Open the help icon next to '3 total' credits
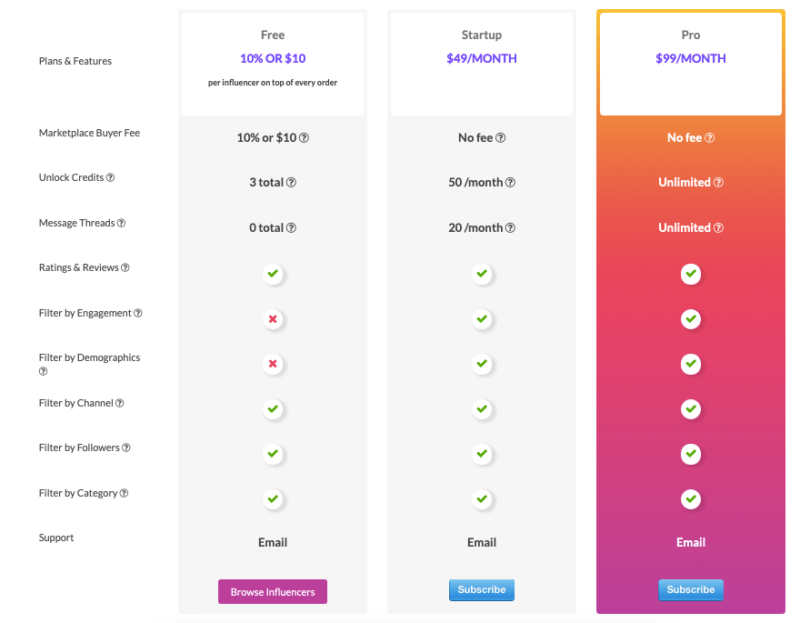Screen dimensions: 800x623 pos(291,182)
